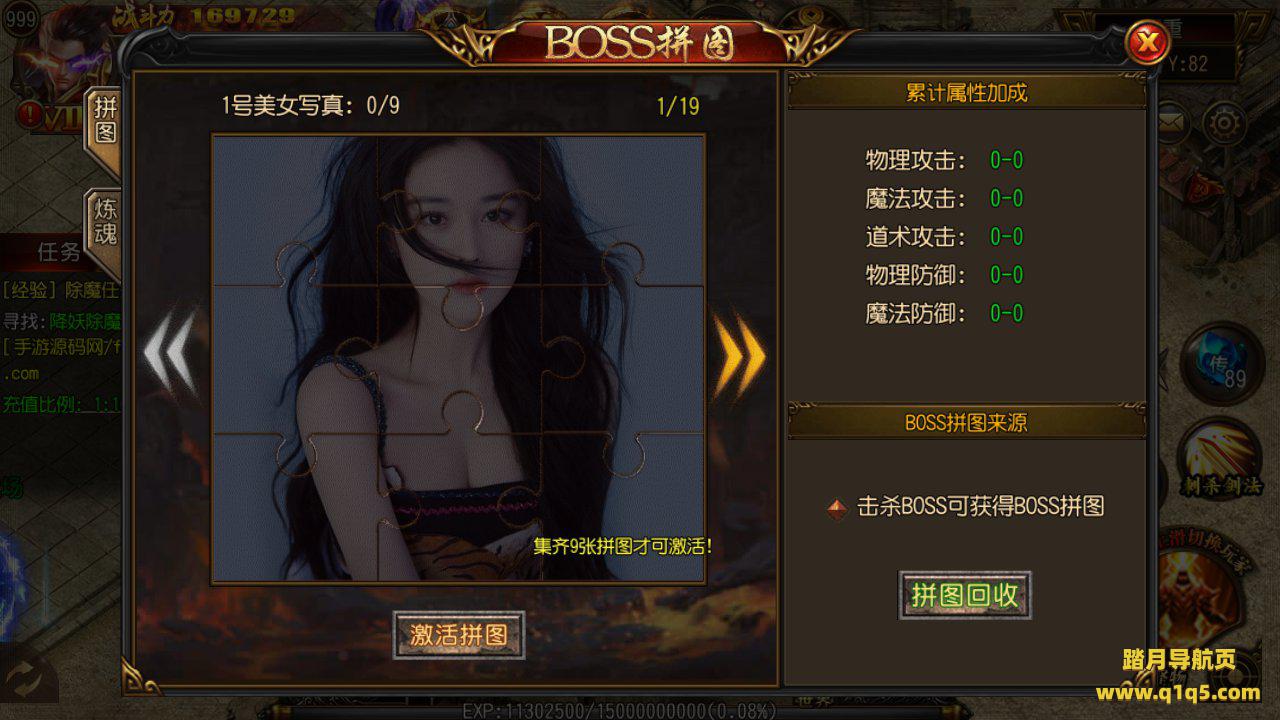
Task: Select the bottom-right puzzle piece
Action: point(623,507)
